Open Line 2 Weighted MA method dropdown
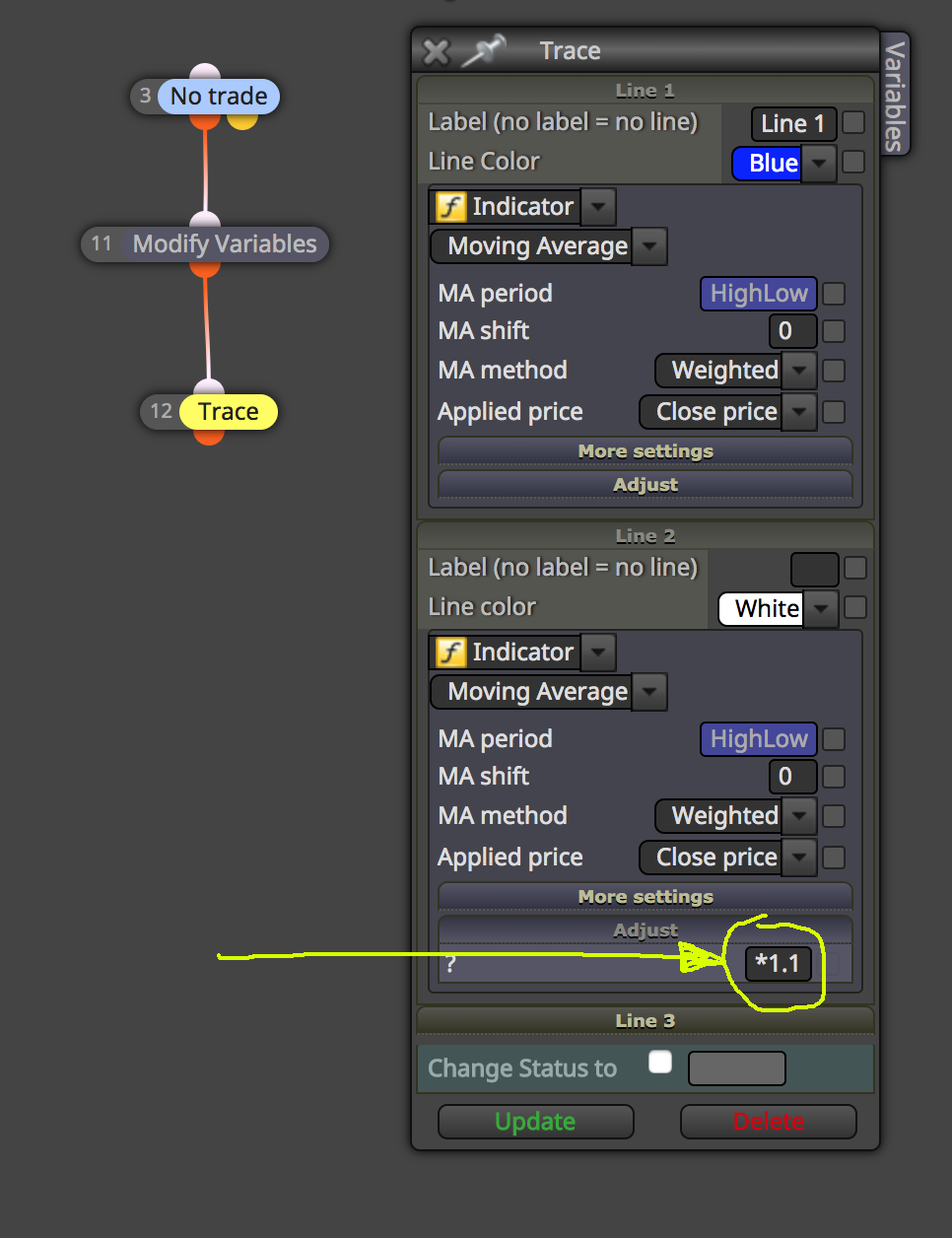 (799, 816)
